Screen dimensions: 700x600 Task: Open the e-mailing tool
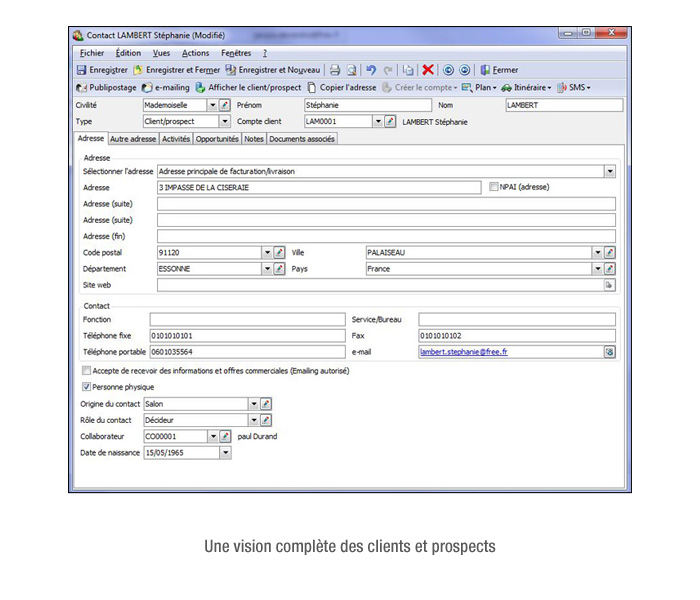[166, 87]
